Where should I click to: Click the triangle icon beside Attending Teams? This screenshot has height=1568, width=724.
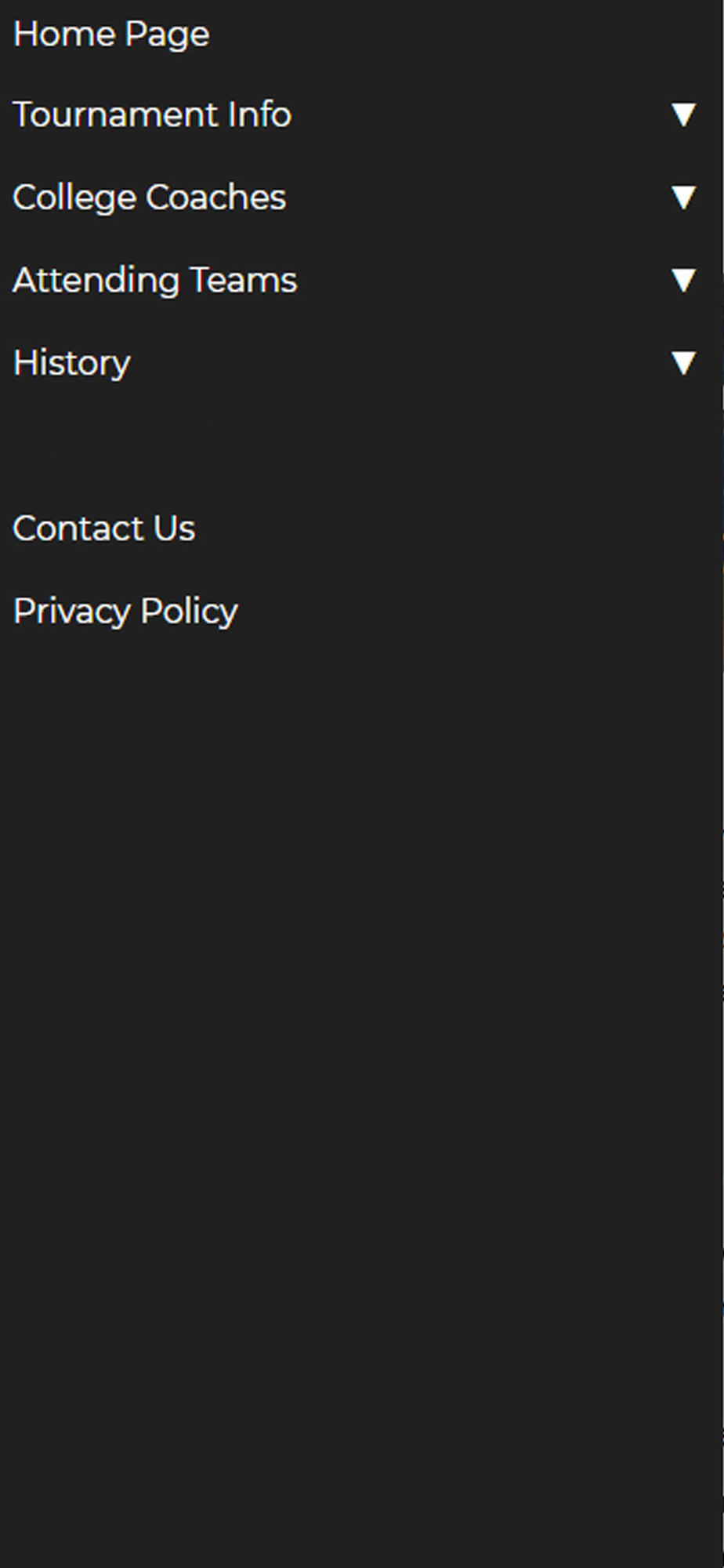coord(683,280)
